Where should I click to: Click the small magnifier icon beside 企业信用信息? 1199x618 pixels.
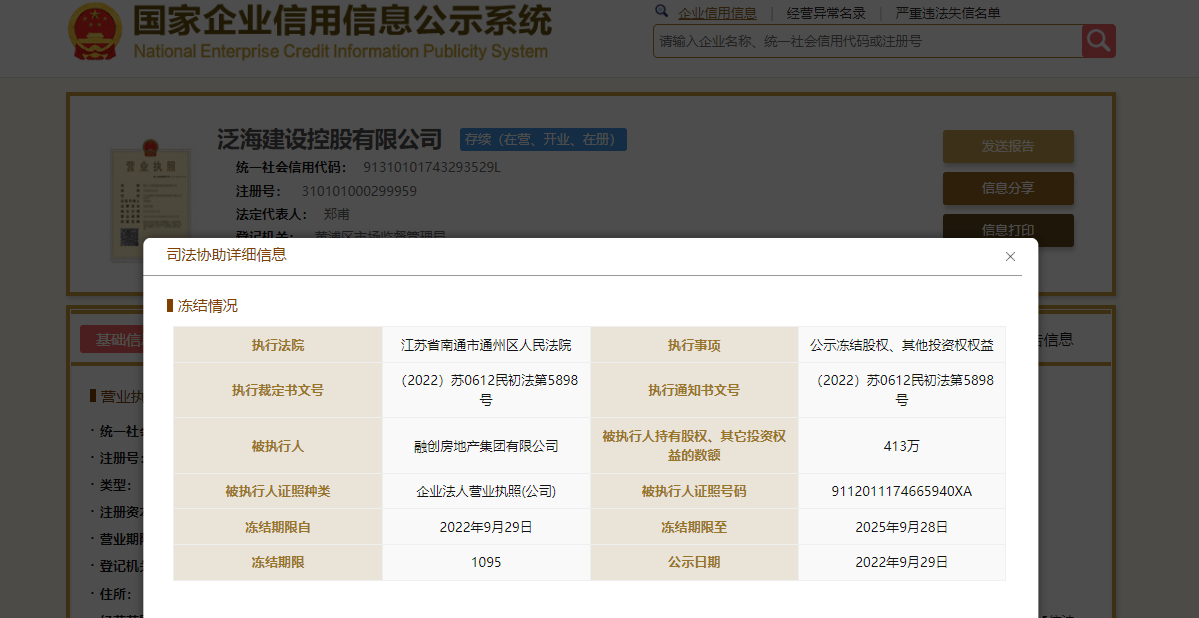661,11
